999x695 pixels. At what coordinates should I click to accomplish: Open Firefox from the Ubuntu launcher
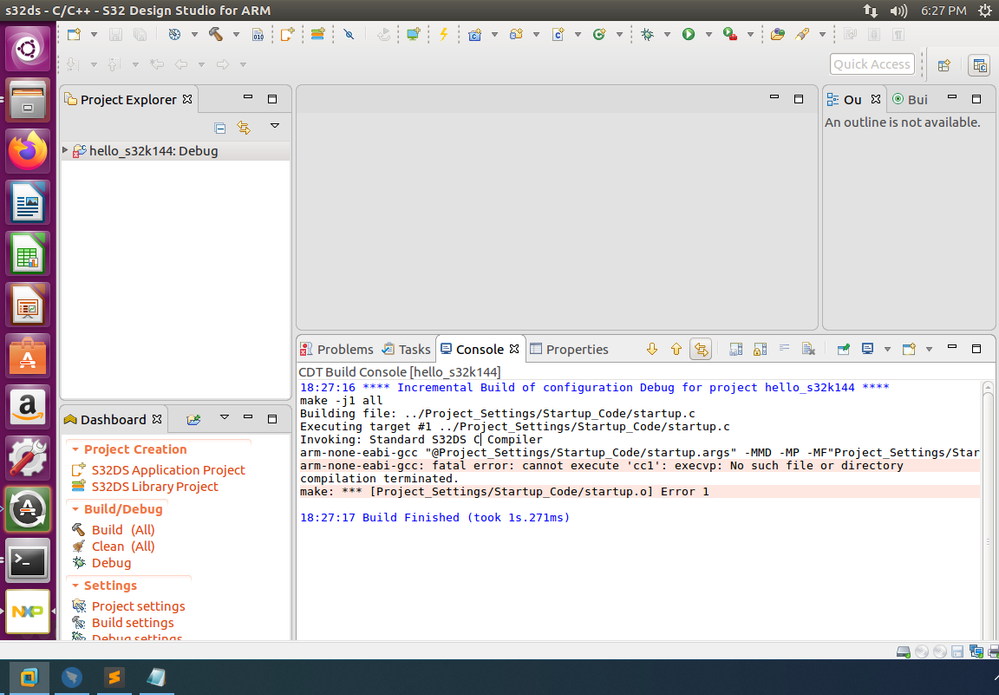pos(27,152)
